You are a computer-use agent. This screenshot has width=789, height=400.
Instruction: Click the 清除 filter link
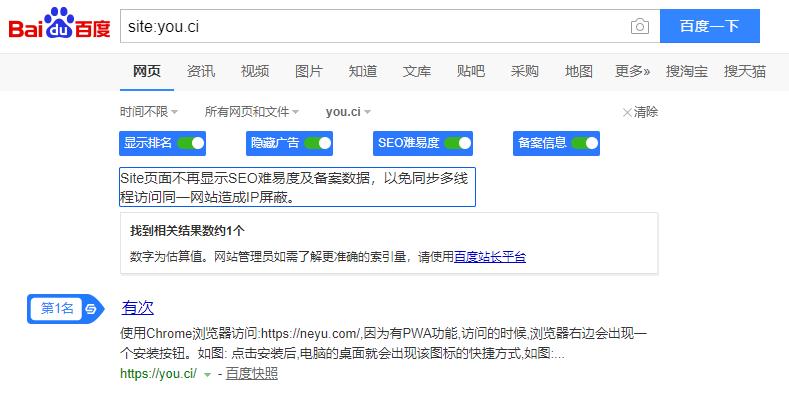pyautogui.click(x=646, y=112)
